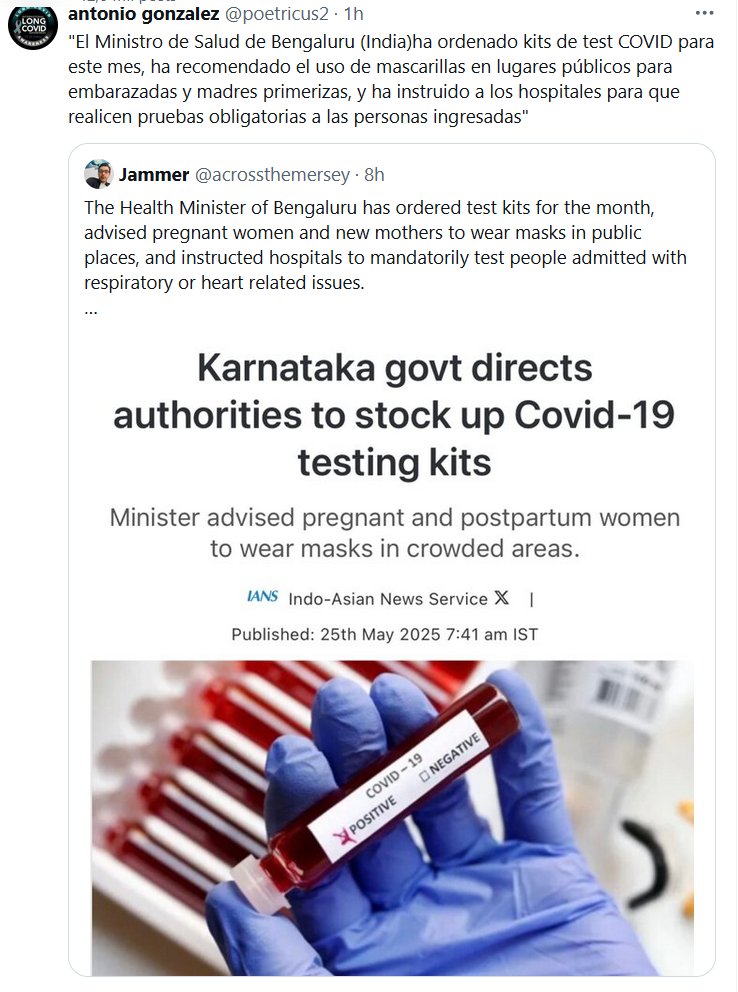
Task: Open the three-dot more options menu
Action: (x=704, y=13)
